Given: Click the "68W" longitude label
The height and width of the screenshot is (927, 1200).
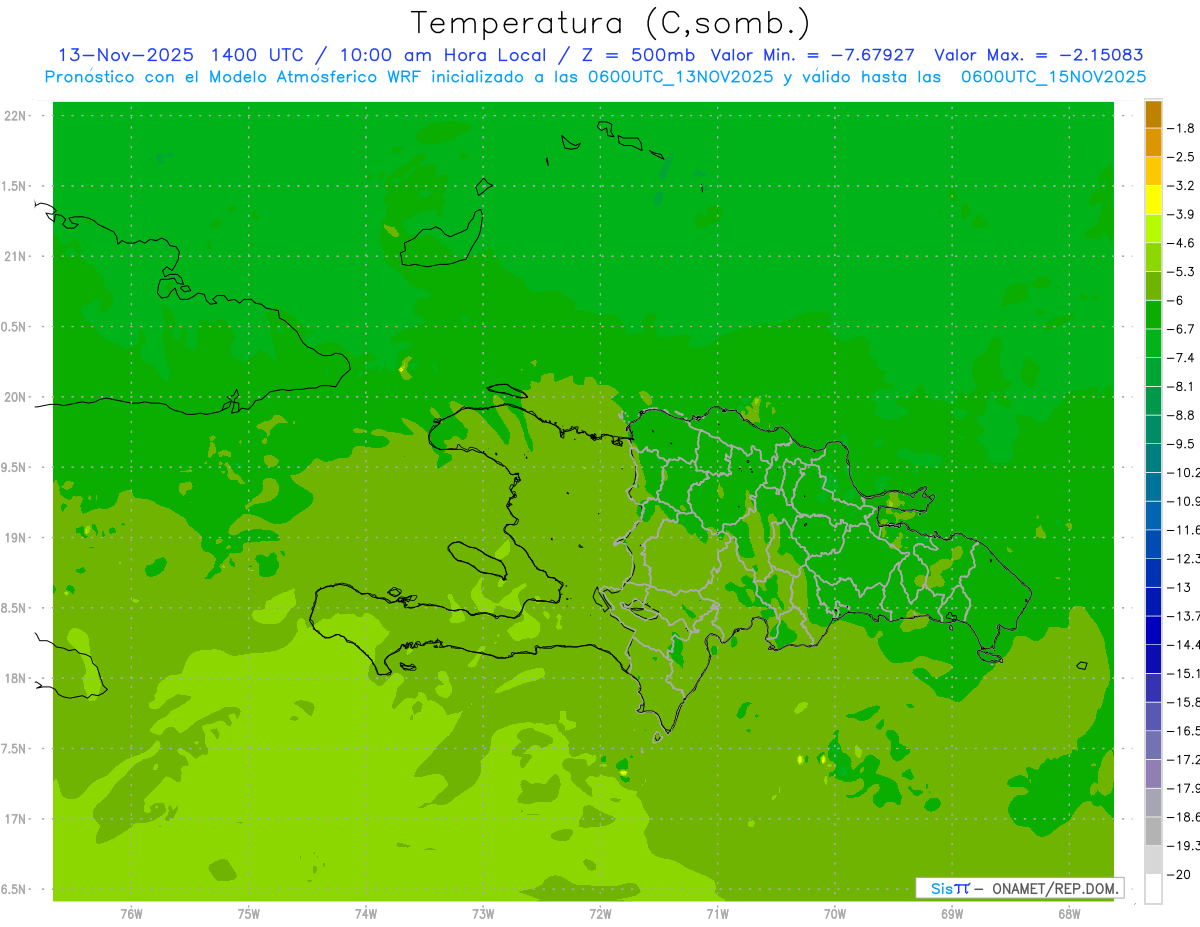Looking at the screenshot, I should point(1069,914).
